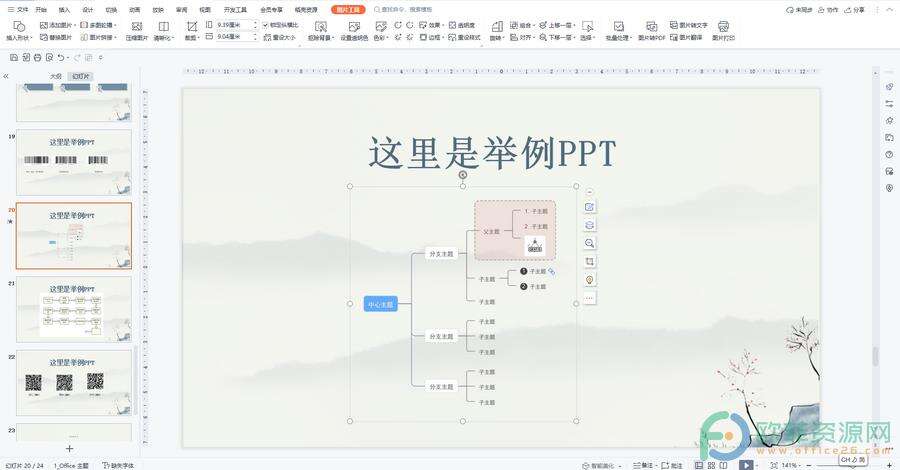The height and width of the screenshot is (470, 900).
Task: Click the zoom out minus button
Action: click(x=808, y=465)
